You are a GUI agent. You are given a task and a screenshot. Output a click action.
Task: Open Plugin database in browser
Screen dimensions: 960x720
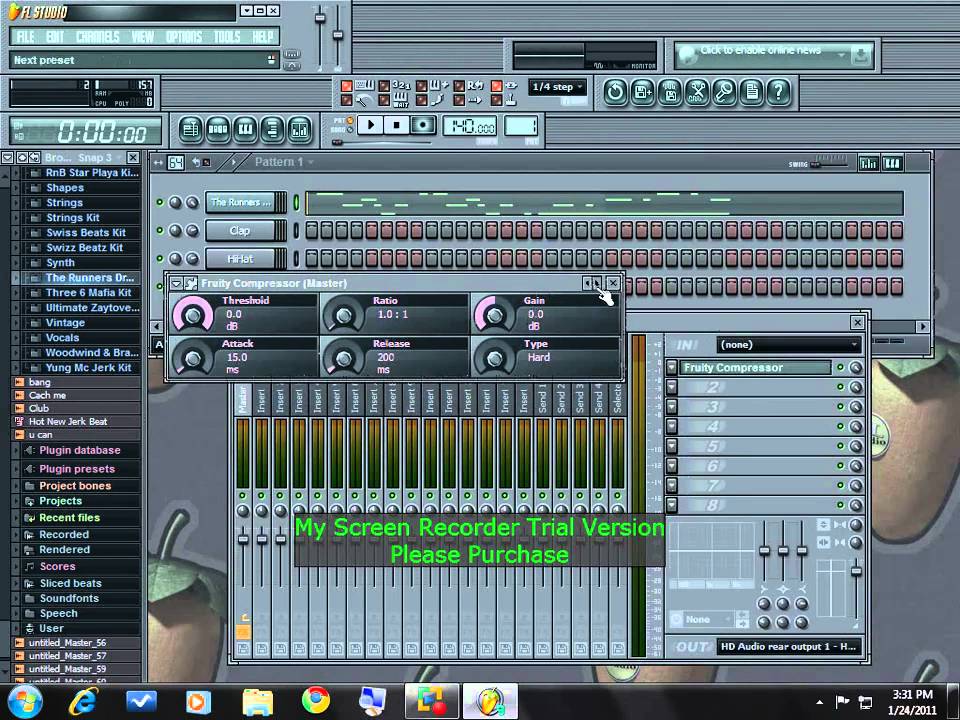click(x=80, y=450)
